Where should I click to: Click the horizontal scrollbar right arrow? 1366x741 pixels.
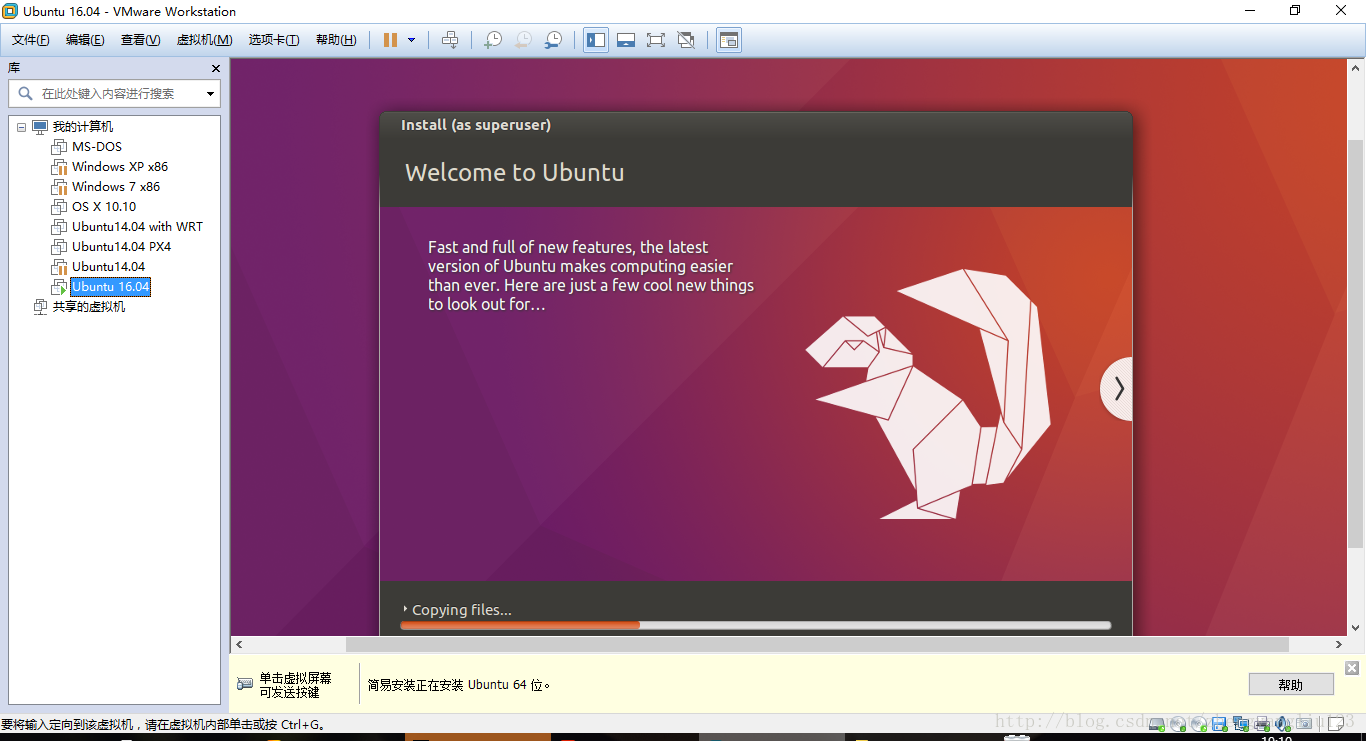click(x=1339, y=645)
